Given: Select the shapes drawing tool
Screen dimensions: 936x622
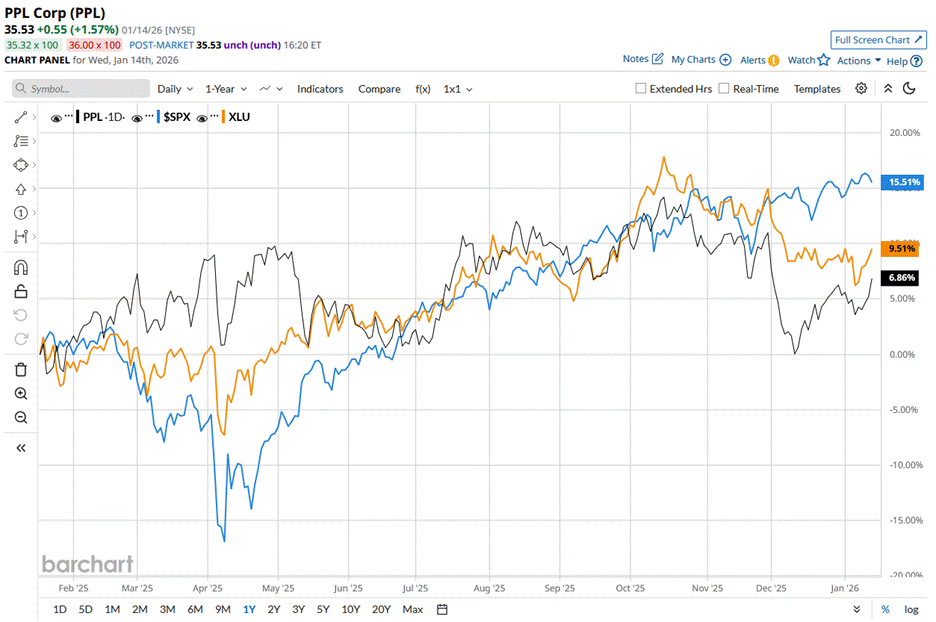Looking at the screenshot, I should pyautogui.click(x=21, y=165).
